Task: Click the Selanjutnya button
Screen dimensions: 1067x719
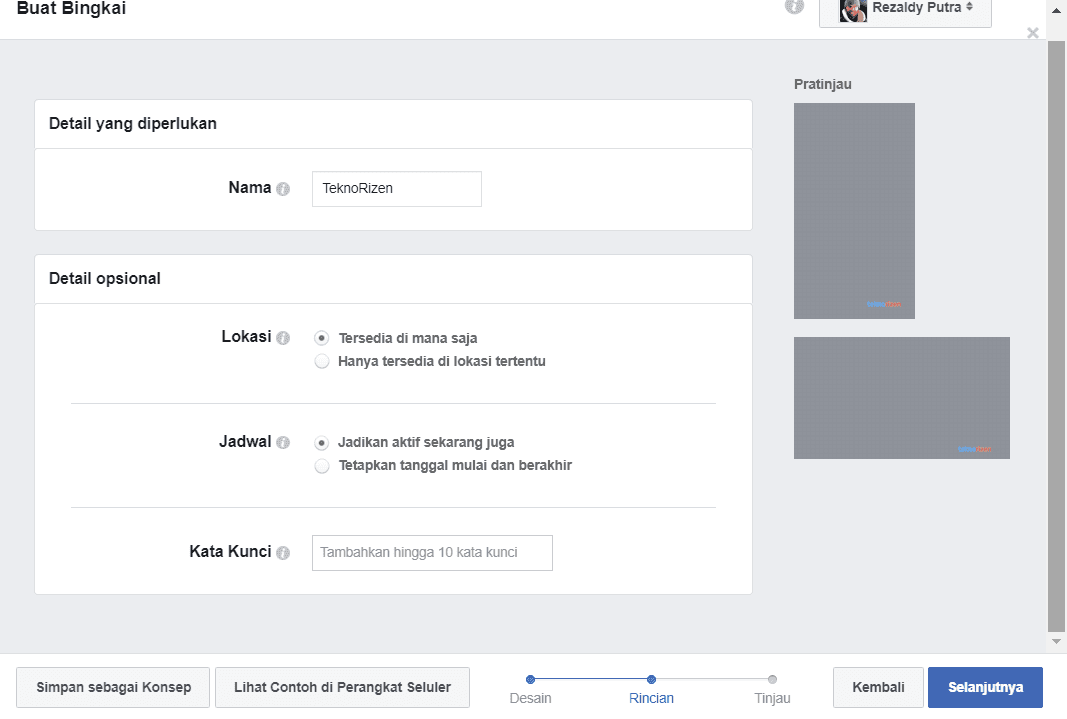Action: (x=985, y=688)
